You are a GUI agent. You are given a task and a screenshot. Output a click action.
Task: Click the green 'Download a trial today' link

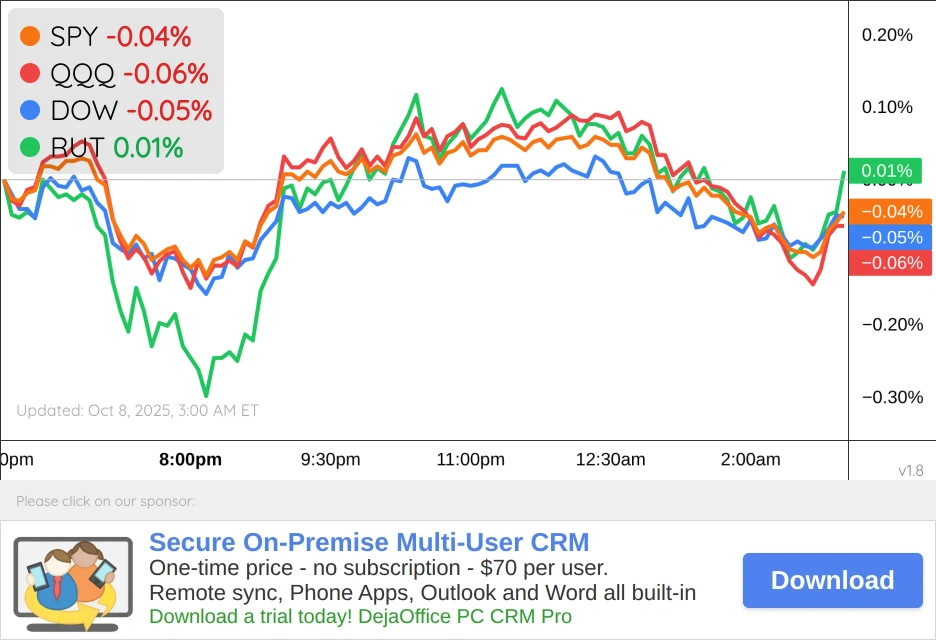360,616
